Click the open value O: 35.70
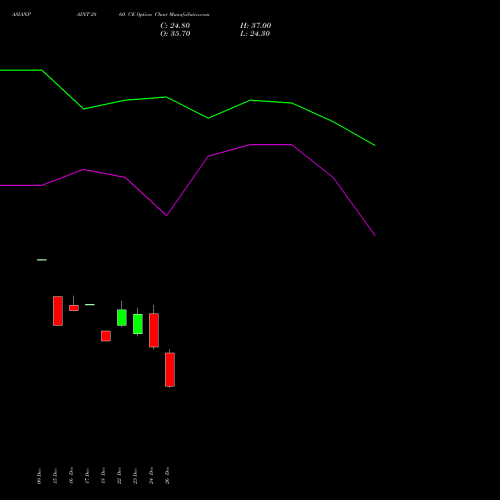Screen dimensions: 500x500 coord(175,34)
